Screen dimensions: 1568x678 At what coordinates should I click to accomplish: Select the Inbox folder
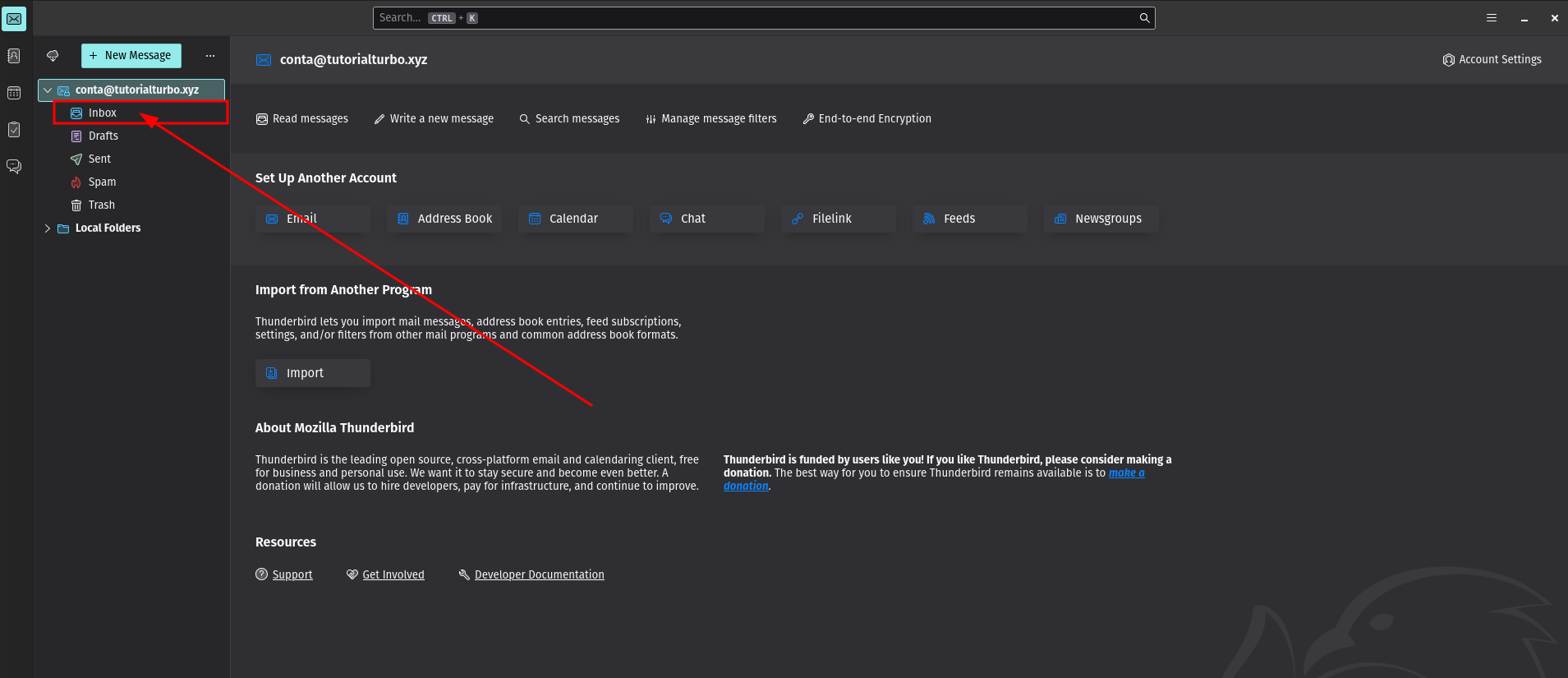click(x=103, y=113)
